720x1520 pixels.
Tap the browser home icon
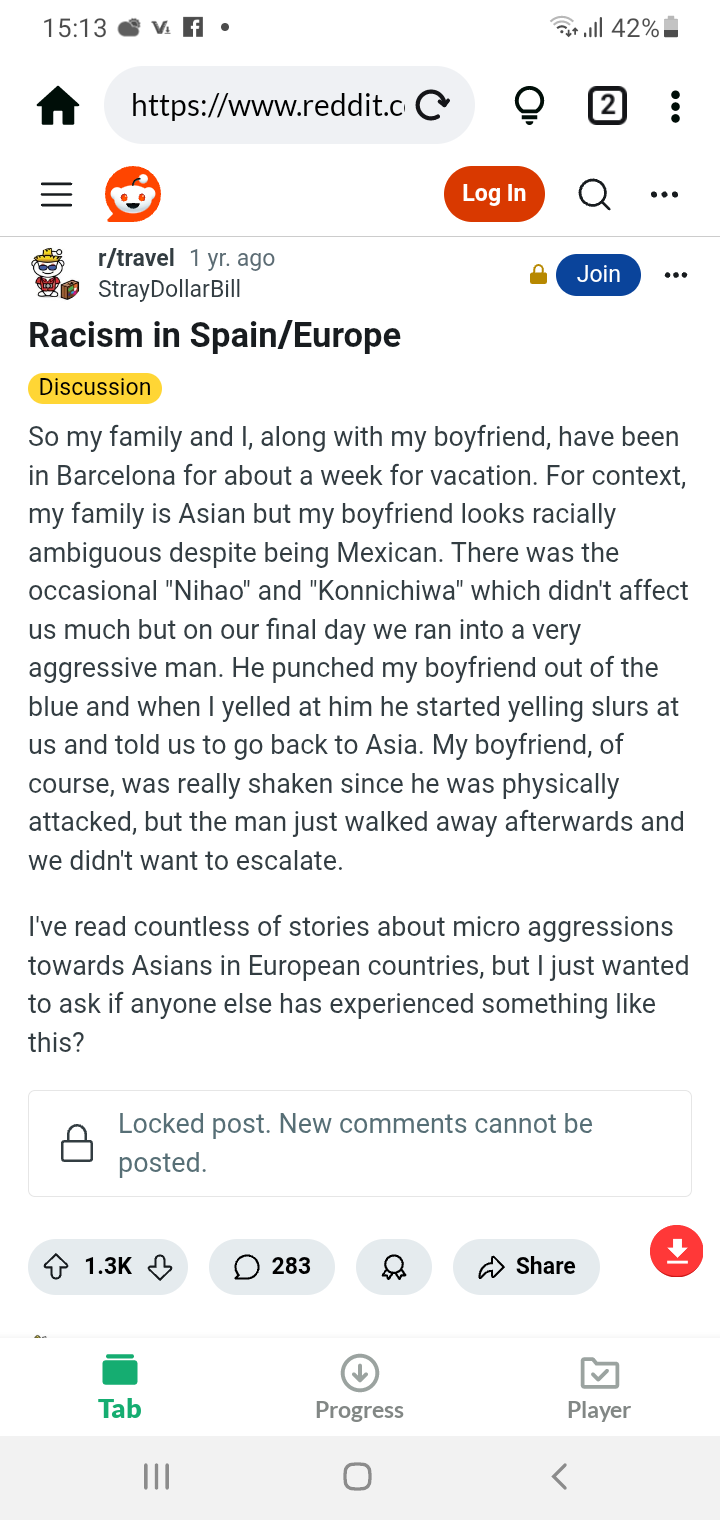(58, 105)
